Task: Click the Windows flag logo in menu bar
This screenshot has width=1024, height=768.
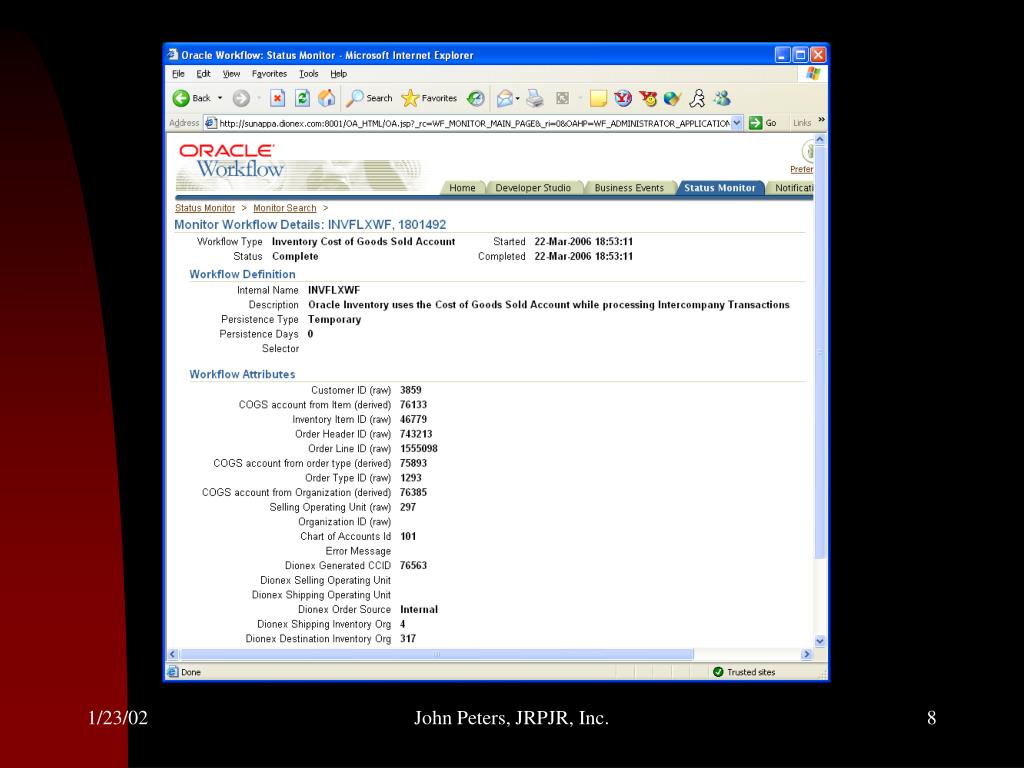Action: tap(813, 74)
